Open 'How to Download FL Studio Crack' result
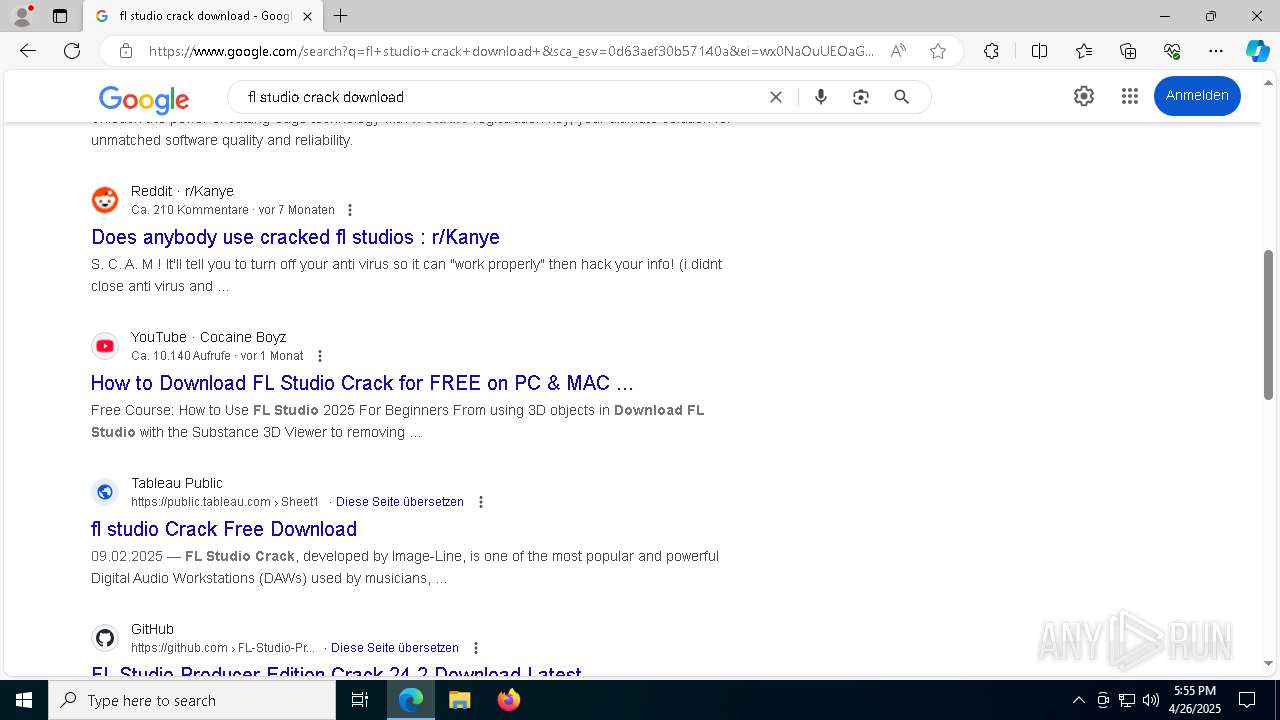 click(x=362, y=383)
